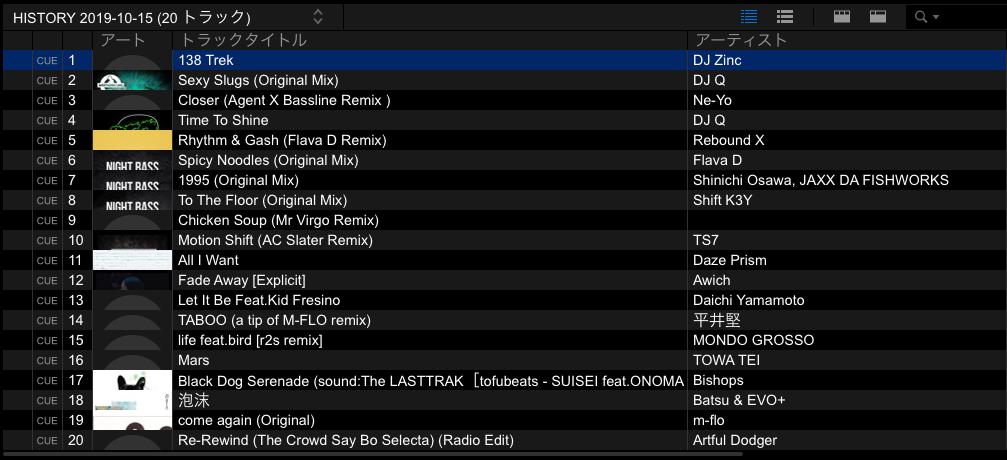The width and height of the screenshot is (1007, 460).
Task: Click the horizontal scrollbar at bottom
Action: [372, 455]
